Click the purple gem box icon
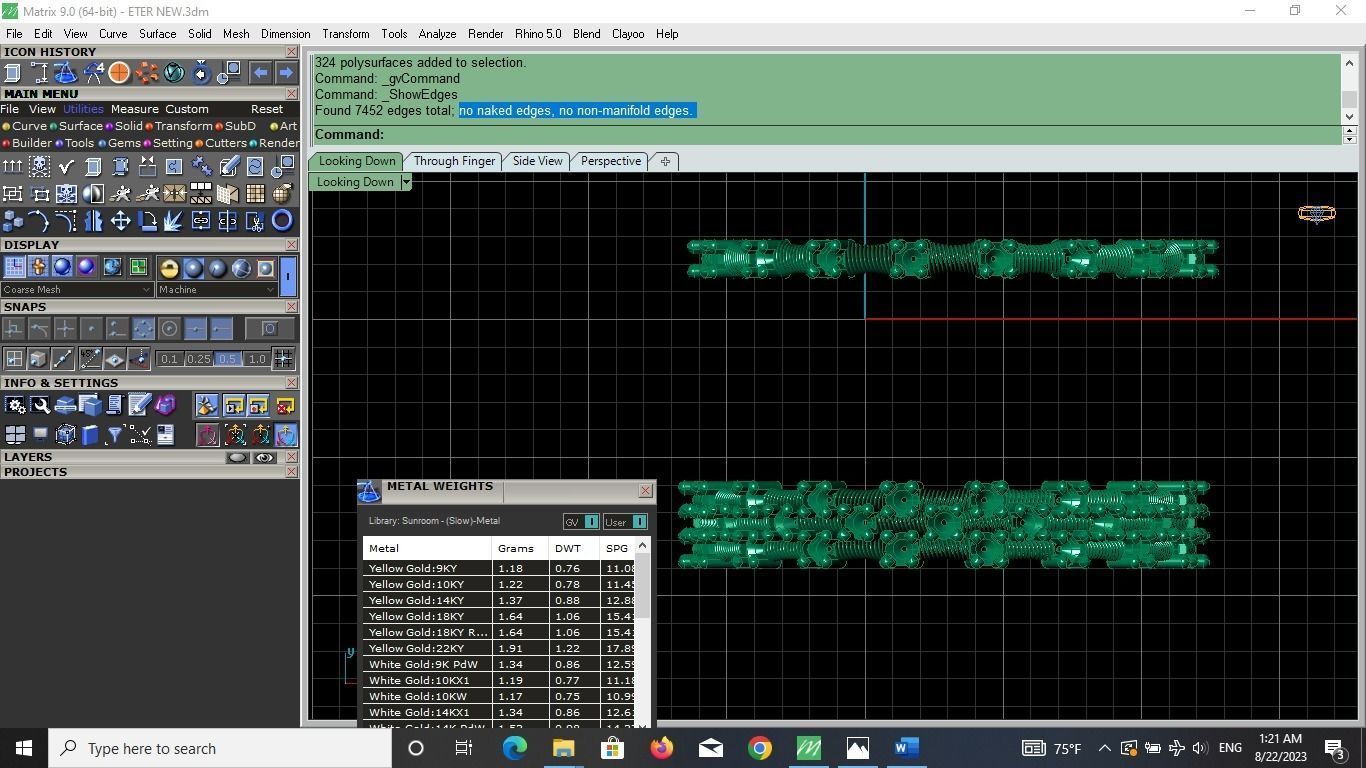Image resolution: width=1366 pixels, height=768 pixels. [x=165, y=405]
